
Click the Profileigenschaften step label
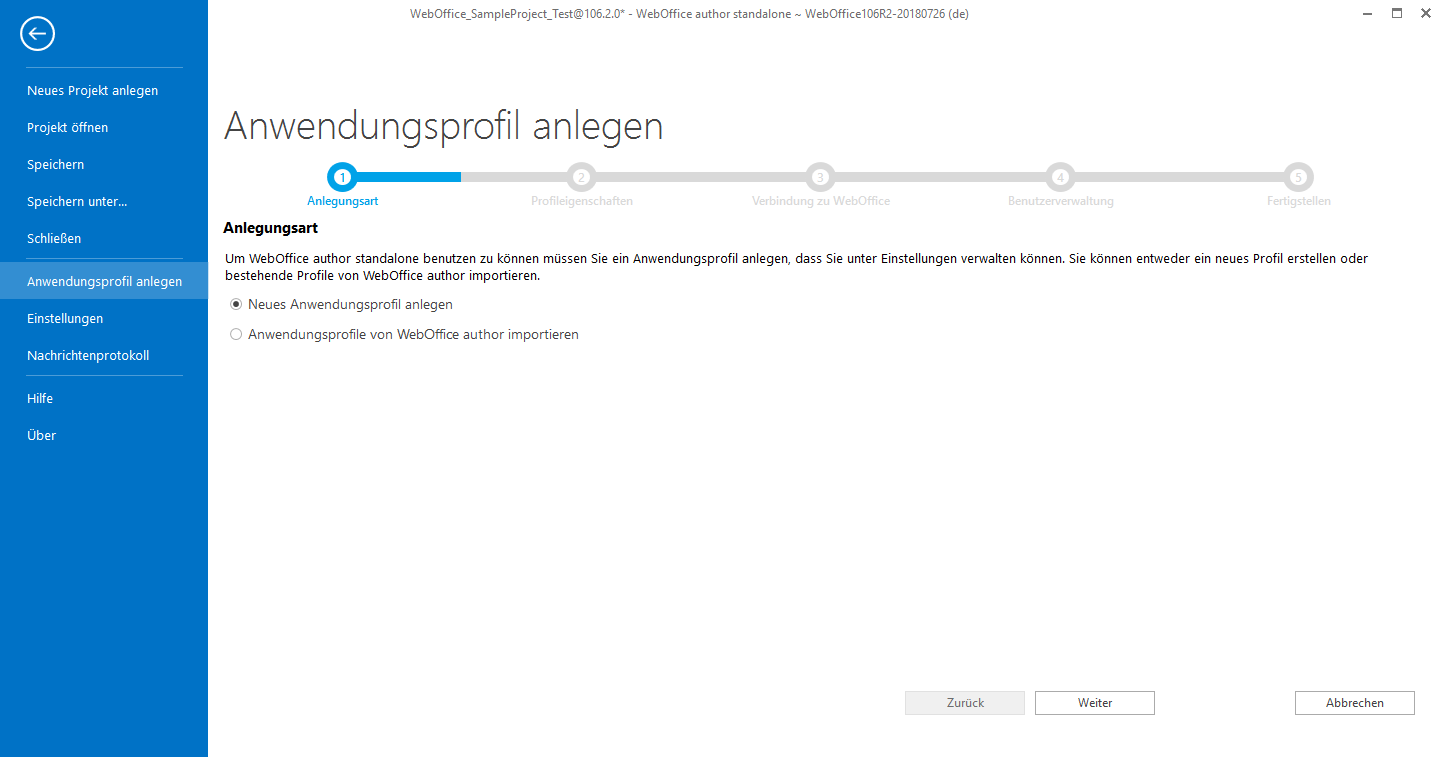(582, 201)
